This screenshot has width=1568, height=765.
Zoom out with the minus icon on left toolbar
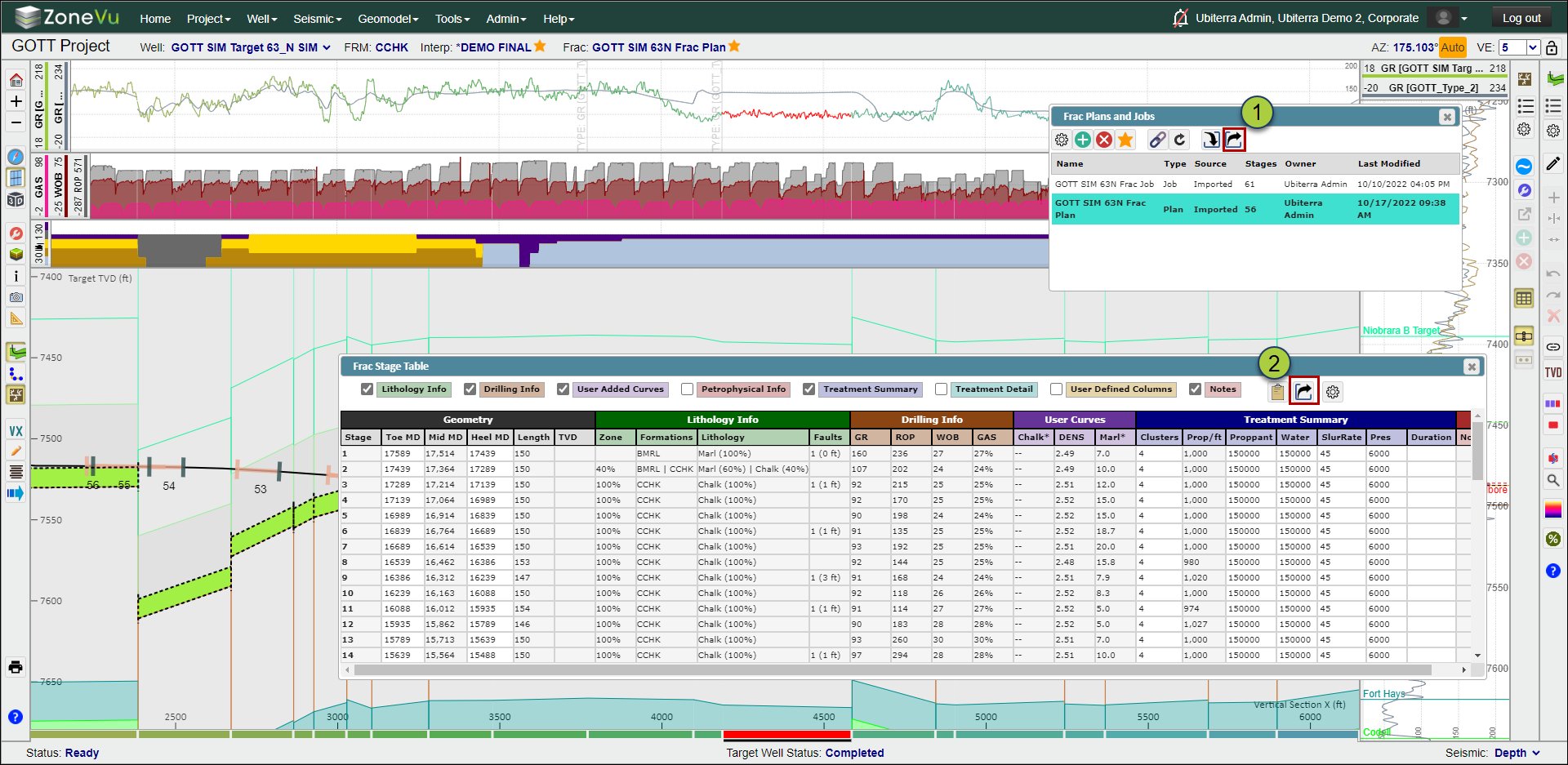click(x=16, y=122)
